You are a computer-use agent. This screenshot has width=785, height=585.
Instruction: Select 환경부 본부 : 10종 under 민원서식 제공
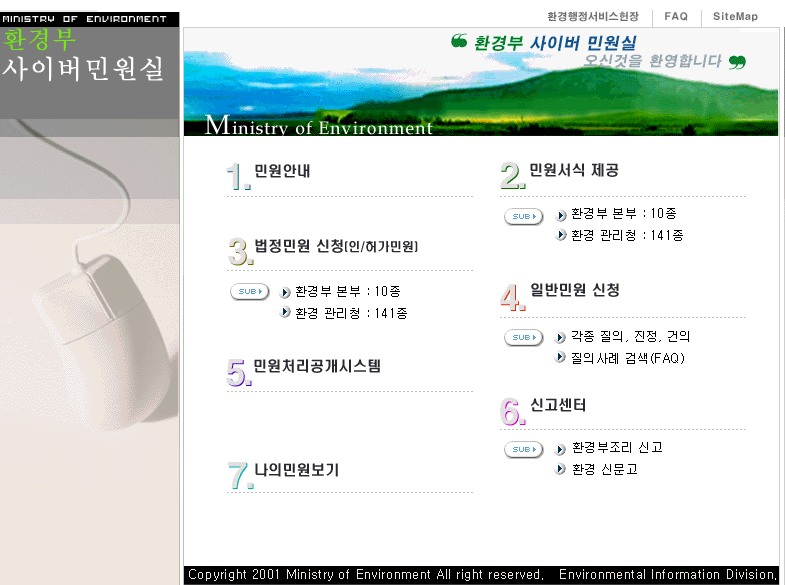tap(624, 214)
